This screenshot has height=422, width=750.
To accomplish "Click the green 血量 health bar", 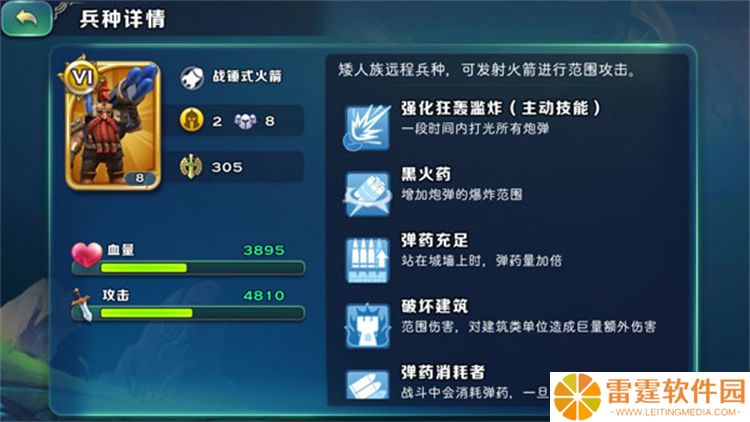I will 188,268.
